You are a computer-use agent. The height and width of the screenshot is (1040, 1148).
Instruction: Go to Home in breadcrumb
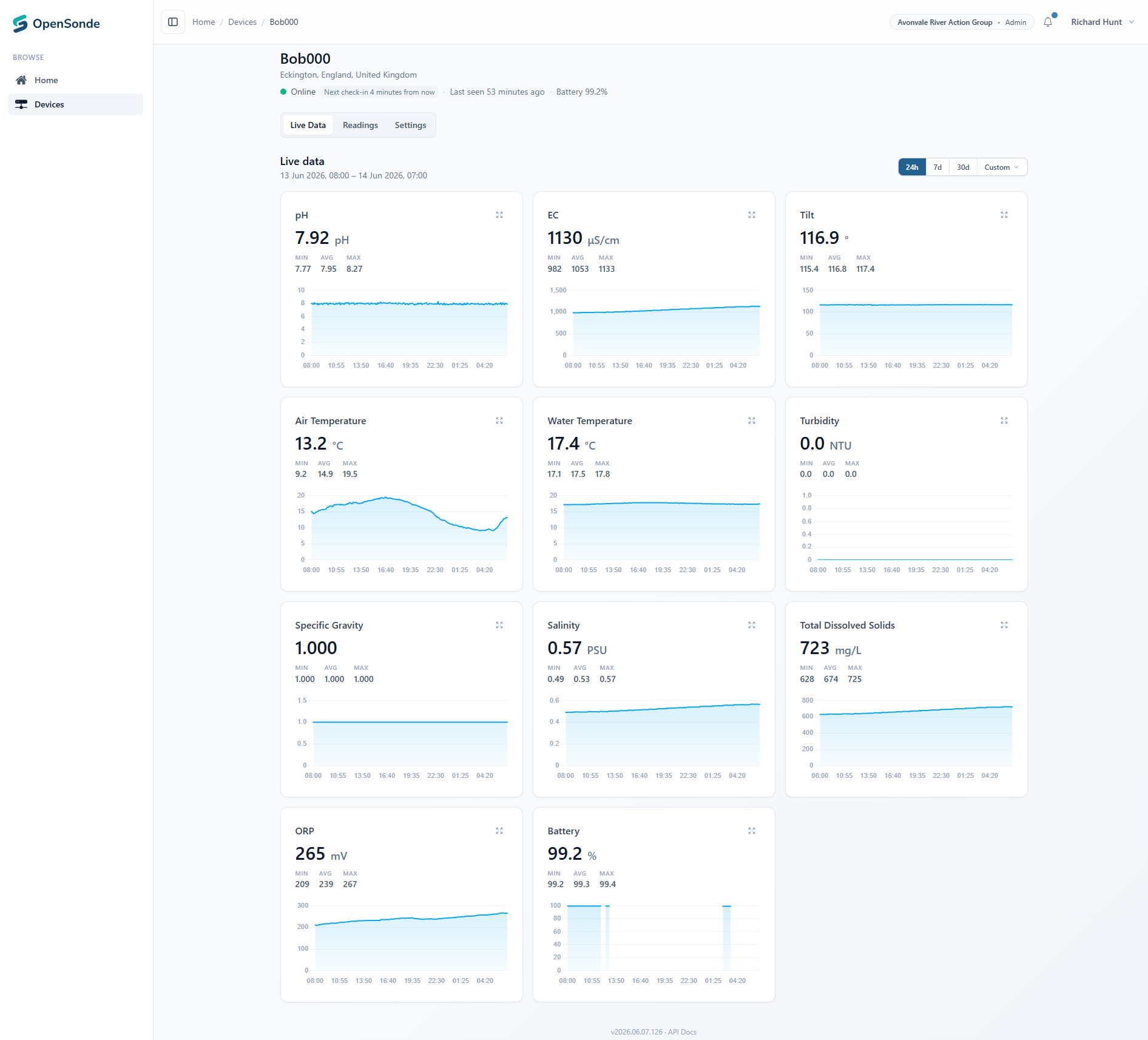[x=204, y=22]
